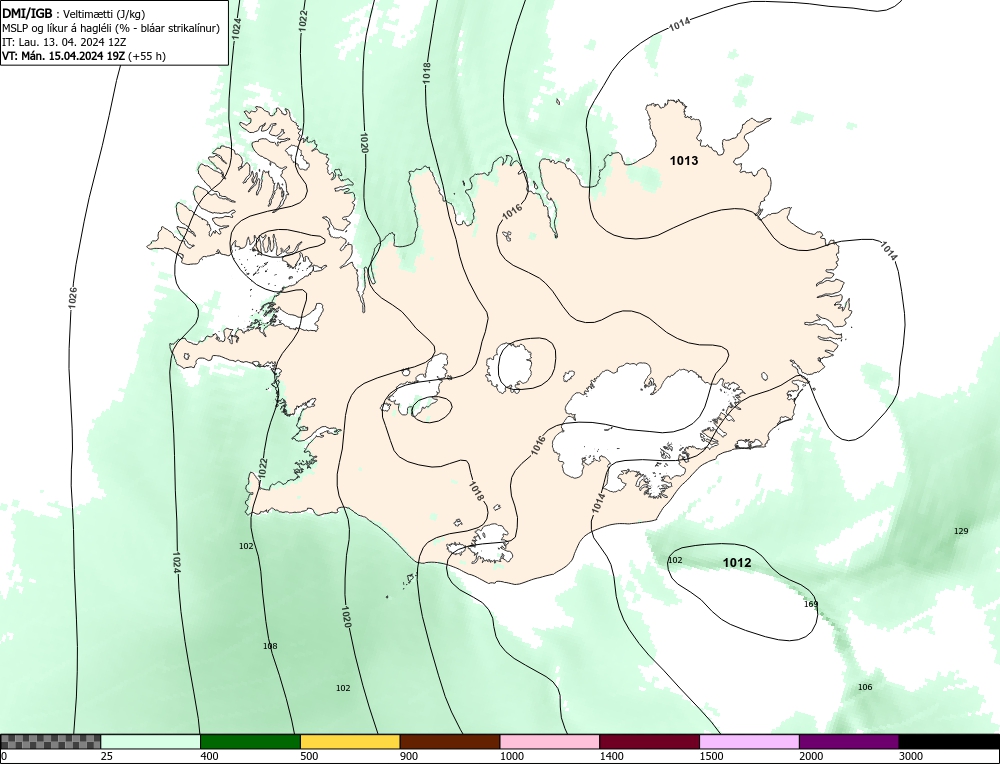Click legend tick label 2000
This screenshot has height=764, width=1000.
pyautogui.click(x=811, y=756)
